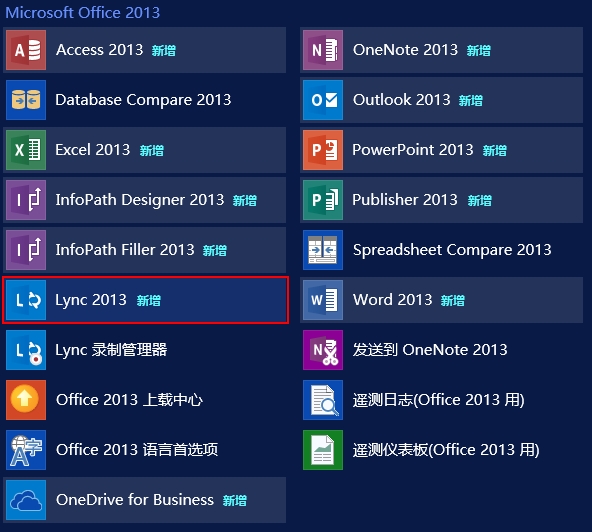The height and width of the screenshot is (532, 592).
Task: Click the Office 2013 语言首选项 icon
Action: [26, 450]
